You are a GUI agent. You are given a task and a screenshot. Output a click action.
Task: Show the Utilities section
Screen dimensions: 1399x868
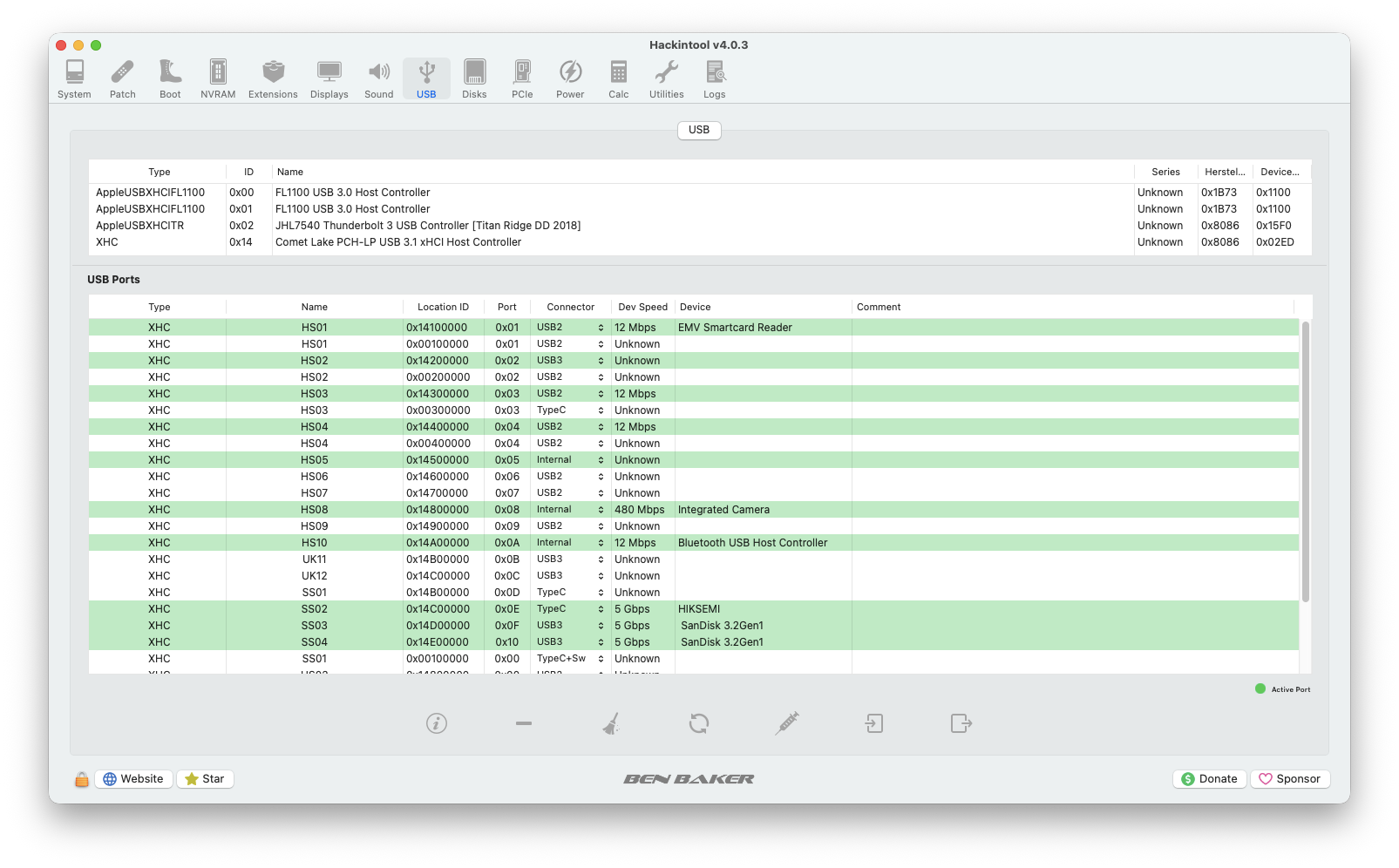pos(667,78)
